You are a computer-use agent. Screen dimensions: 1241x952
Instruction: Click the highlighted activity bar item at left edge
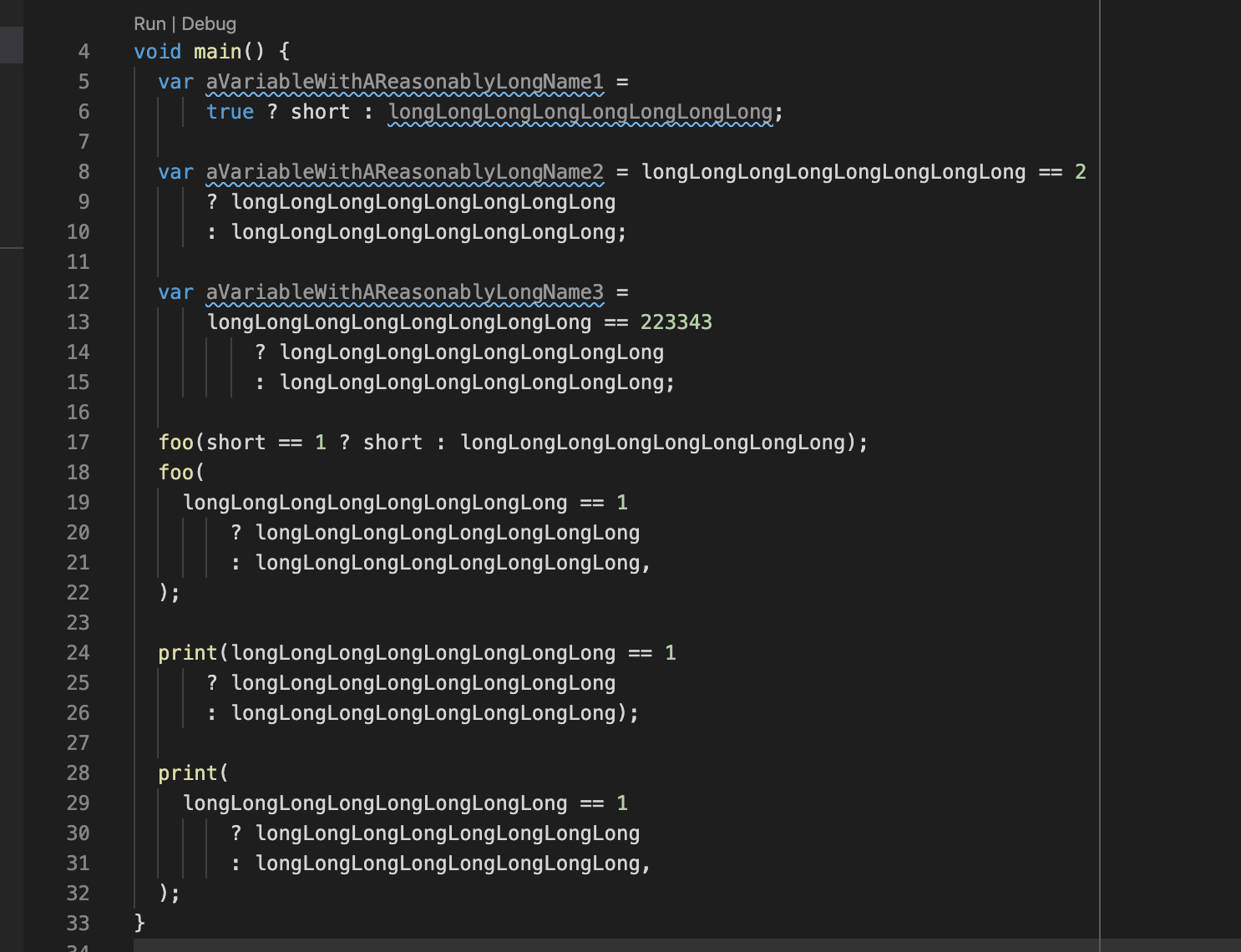click(x=9, y=44)
